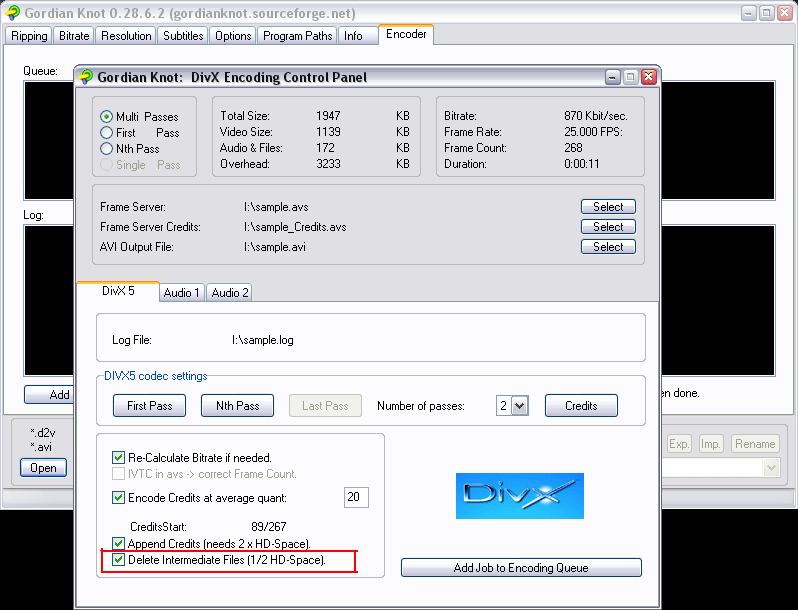Open the Options tab in main window
The image size is (798, 610).
coord(233,36)
